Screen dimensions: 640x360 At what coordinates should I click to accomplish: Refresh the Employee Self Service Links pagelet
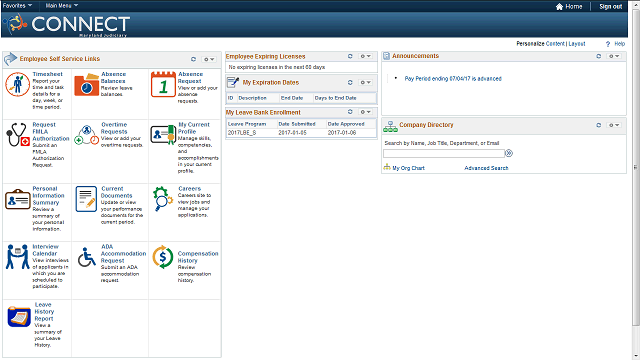(x=193, y=59)
